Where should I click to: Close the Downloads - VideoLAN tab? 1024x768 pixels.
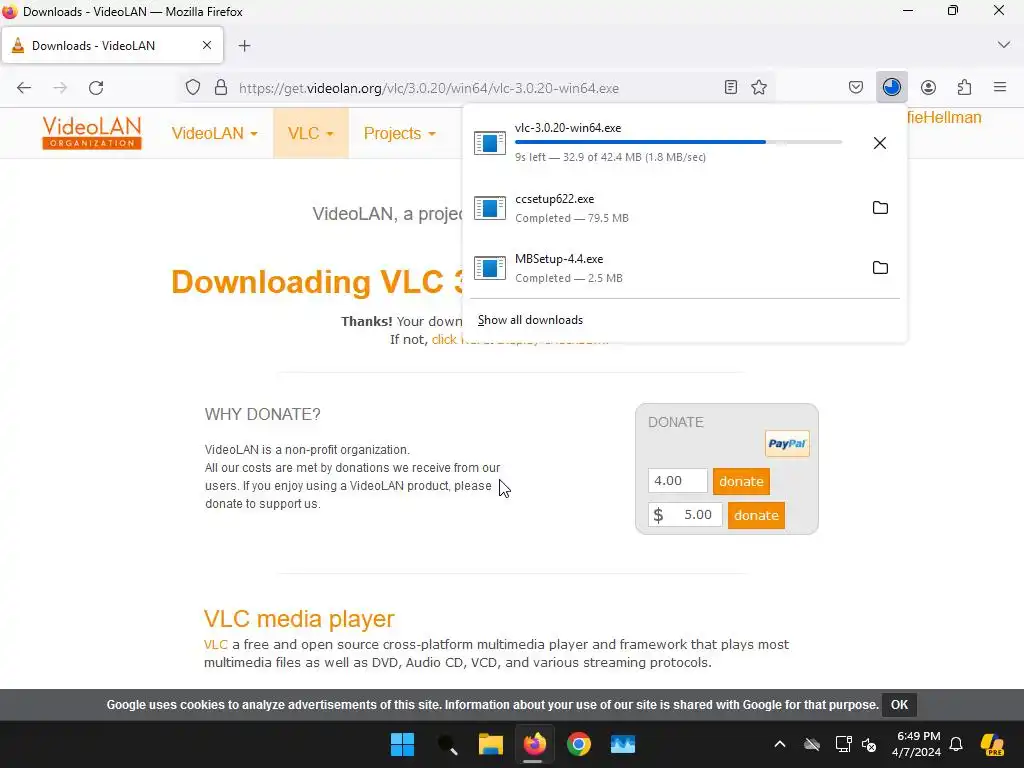[207, 45]
